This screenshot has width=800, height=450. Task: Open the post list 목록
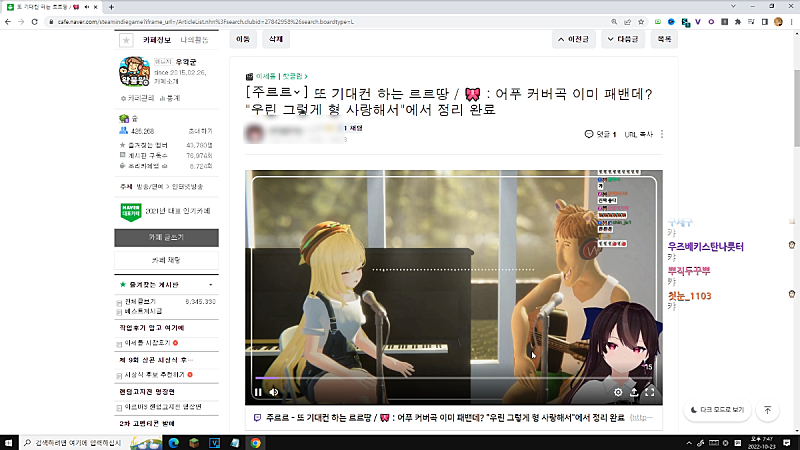pyautogui.click(x=664, y=39)
